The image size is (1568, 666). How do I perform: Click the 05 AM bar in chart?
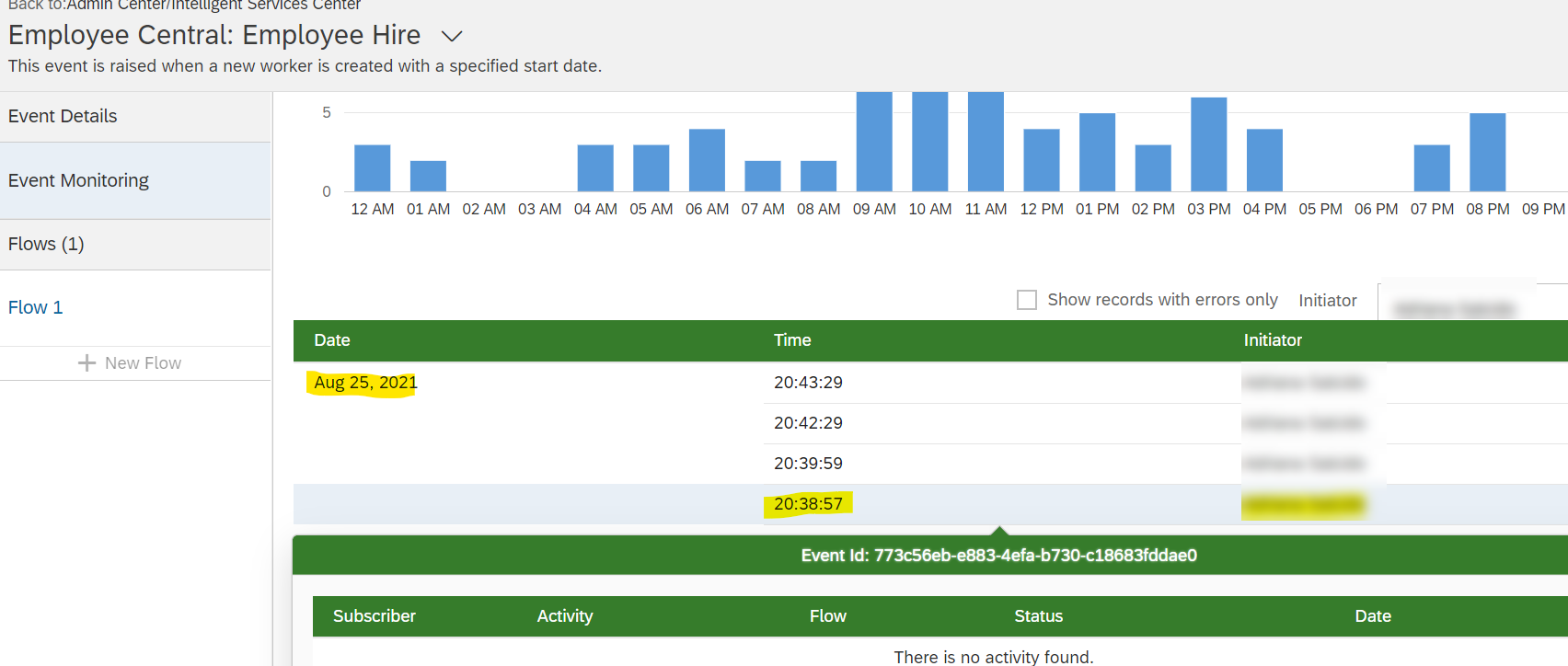[651, 167]
